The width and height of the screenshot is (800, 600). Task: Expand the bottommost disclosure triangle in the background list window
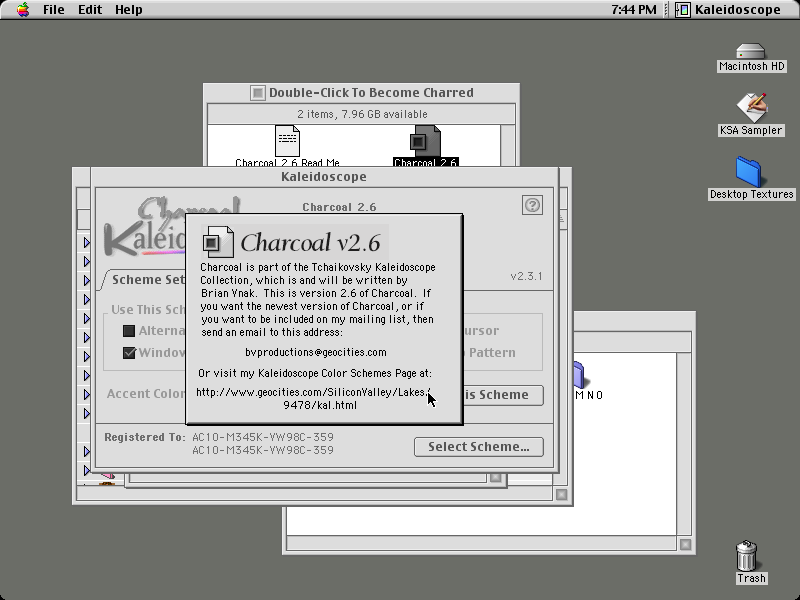pos(86,470)
